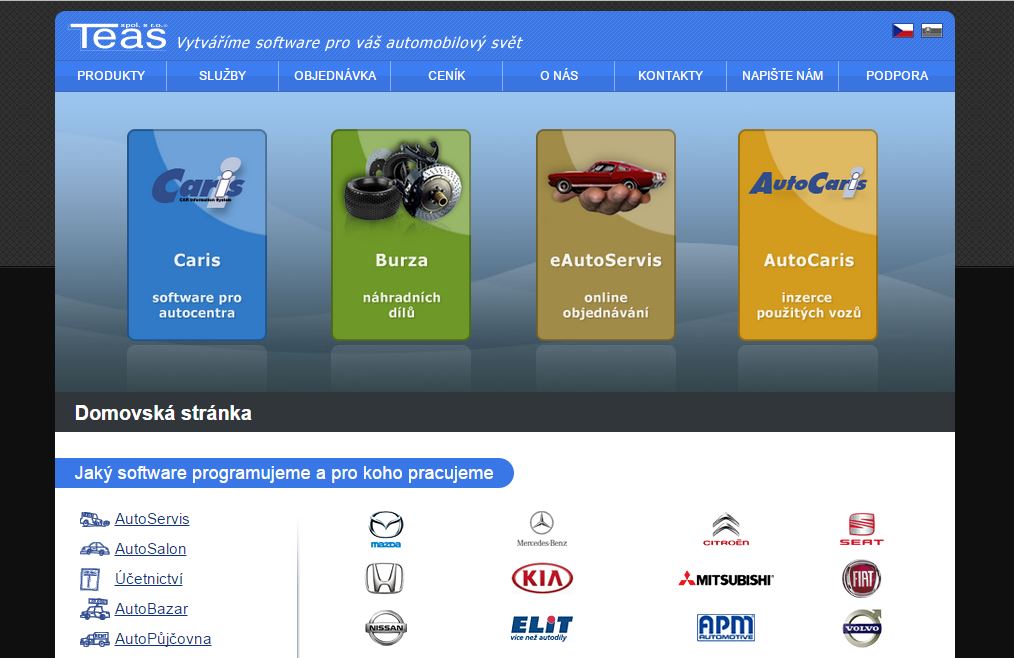Select the eAutoServis online ordering tile

tap(605, 235)
